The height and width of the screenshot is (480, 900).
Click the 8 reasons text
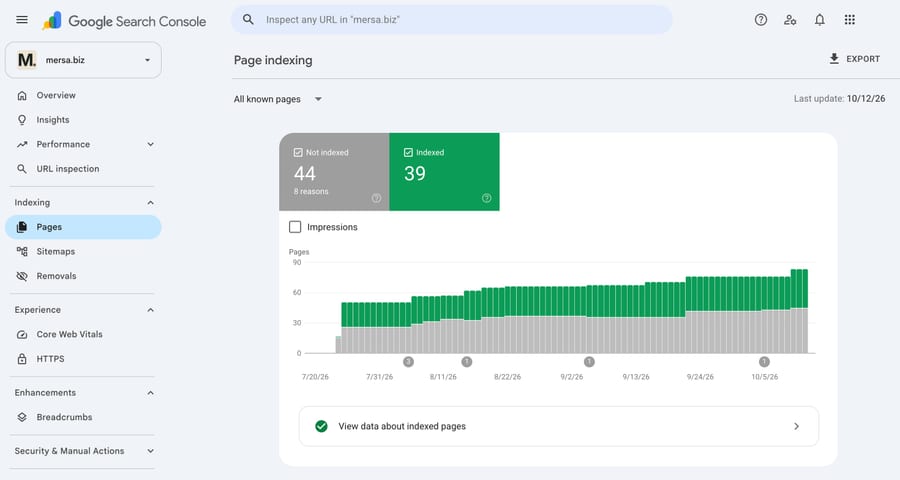pyautogui.click(x=311, y=191)
